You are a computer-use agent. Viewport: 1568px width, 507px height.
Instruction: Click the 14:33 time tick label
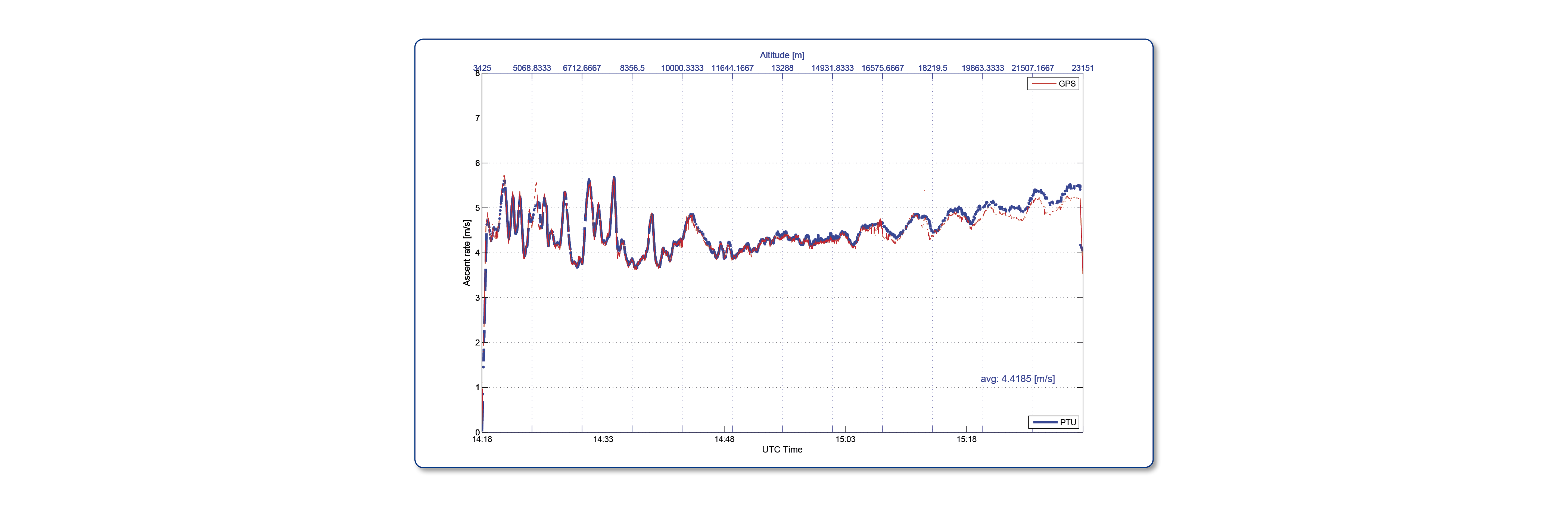[x=603, y=439]
